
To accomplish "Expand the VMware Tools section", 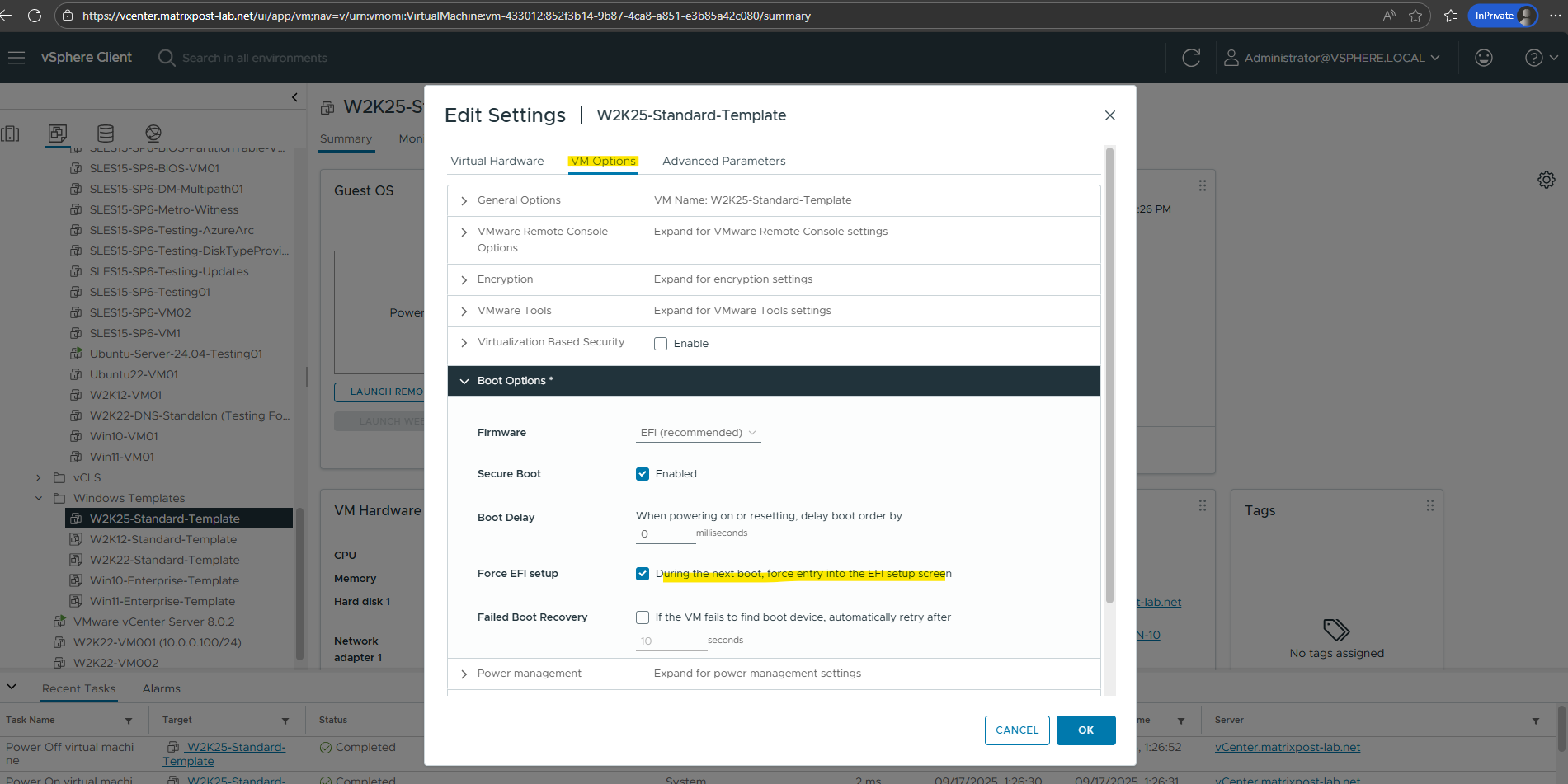I will 464,312.
